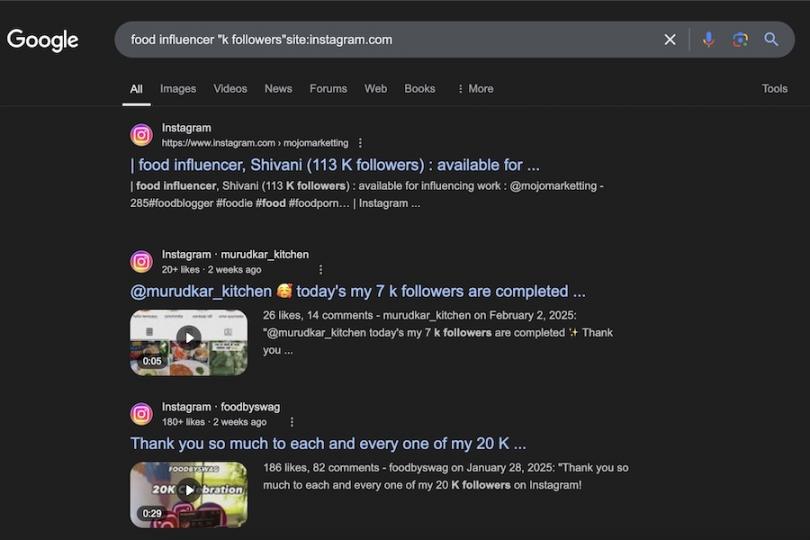Screen dimensions: 810x540
Task: Play the foodbyswag 0:29 video thumbnail
Action: (189, 495)
